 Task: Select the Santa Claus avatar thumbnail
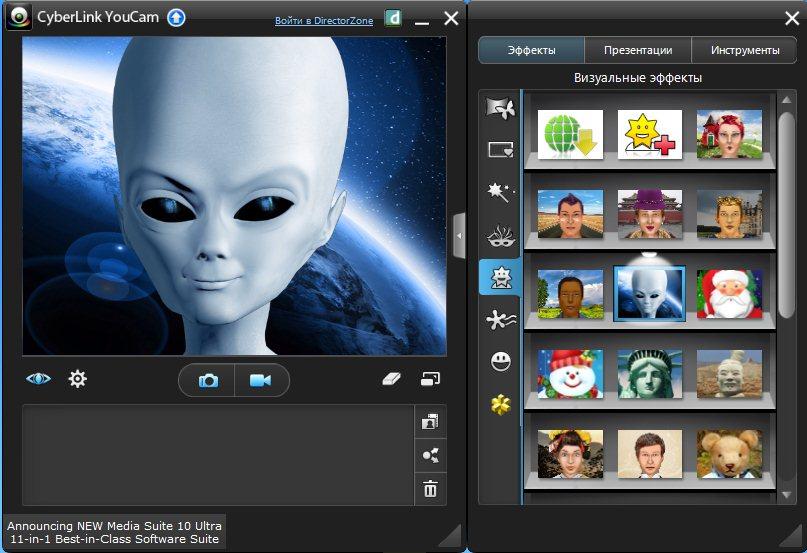[729, 294]
